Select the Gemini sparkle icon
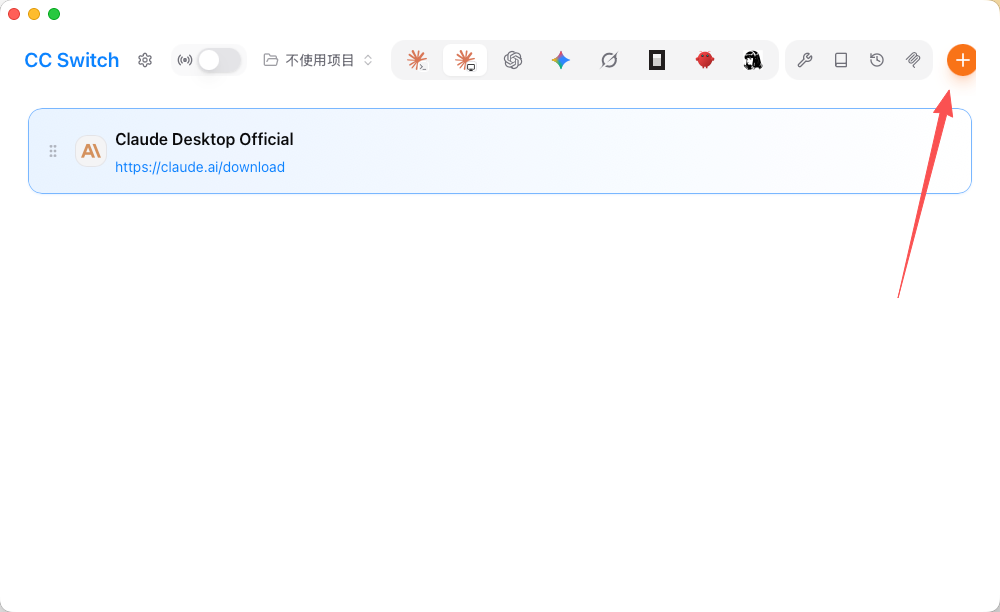This screenshot has height=612, width=1000. pos(561,60)
